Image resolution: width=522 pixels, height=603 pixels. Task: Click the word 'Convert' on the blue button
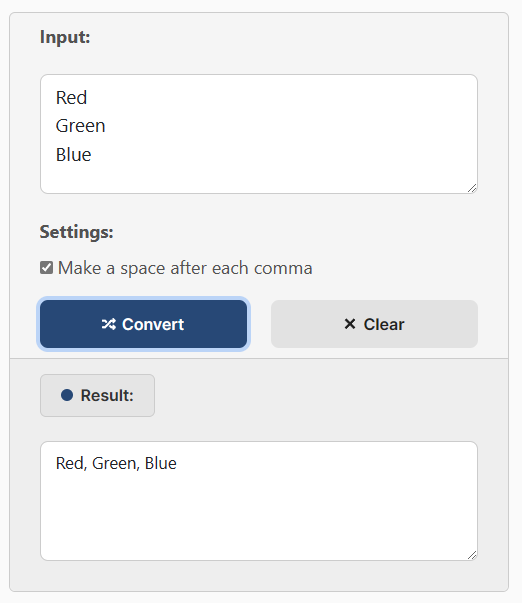click(153, 324)
